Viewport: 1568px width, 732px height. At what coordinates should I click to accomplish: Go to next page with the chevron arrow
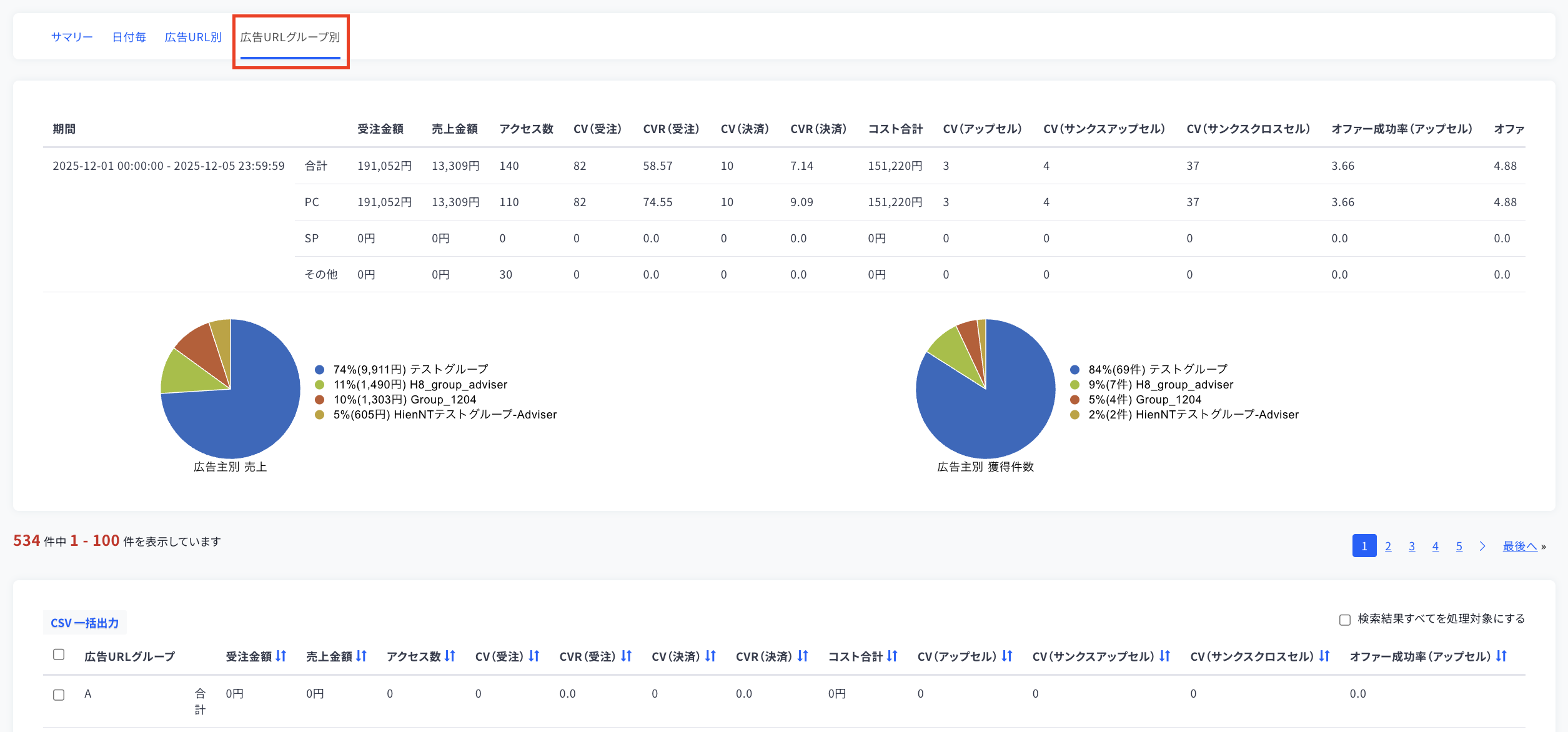point(1482,547)
